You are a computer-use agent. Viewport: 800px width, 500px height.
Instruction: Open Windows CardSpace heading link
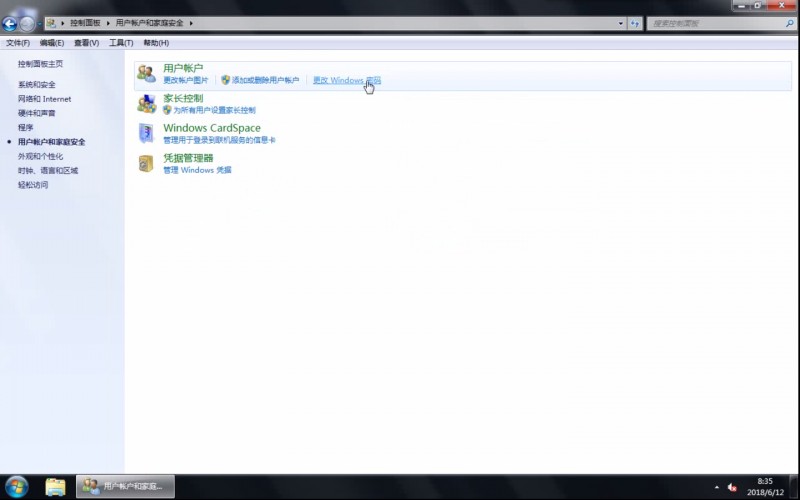[x=212, y=128]
